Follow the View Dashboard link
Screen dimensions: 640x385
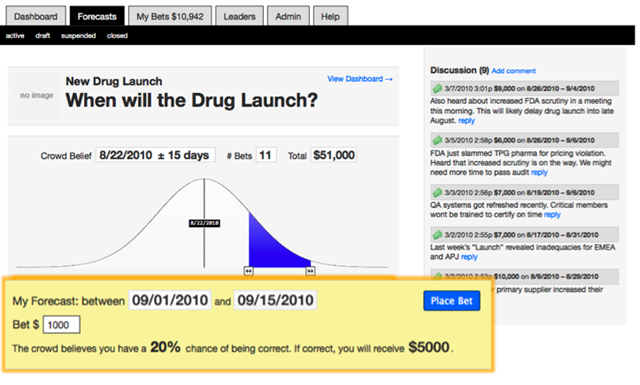pos(360,79)
